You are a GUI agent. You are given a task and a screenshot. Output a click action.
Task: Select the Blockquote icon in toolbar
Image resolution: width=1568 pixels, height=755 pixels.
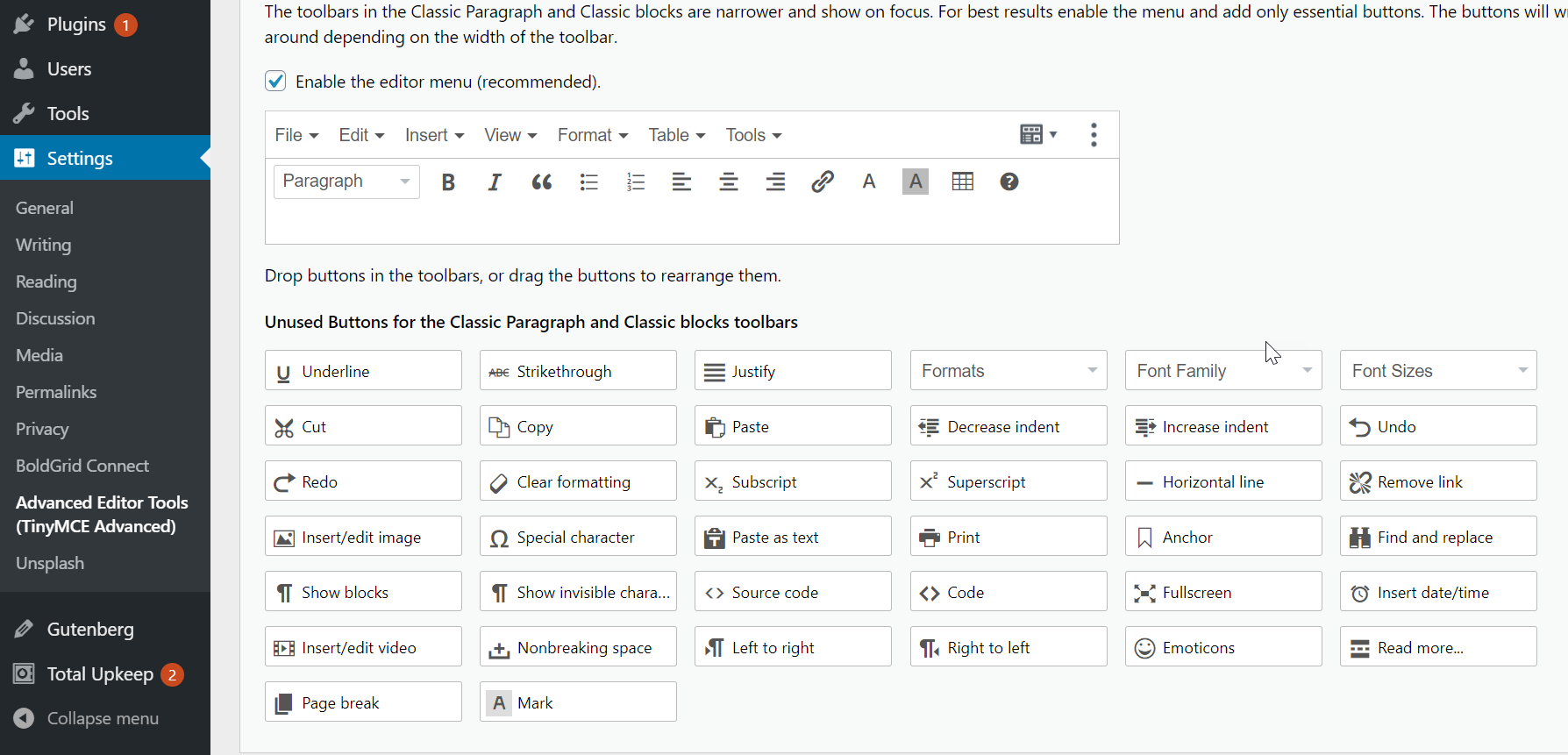click(x=542, y=182)
